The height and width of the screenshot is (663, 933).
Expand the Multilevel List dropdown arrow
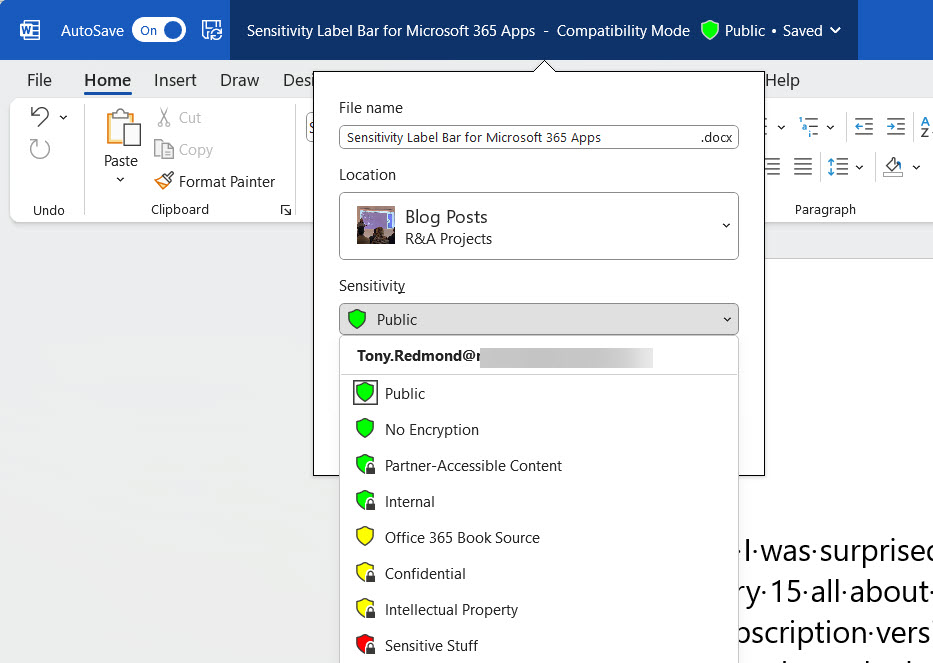coord(831,127)
